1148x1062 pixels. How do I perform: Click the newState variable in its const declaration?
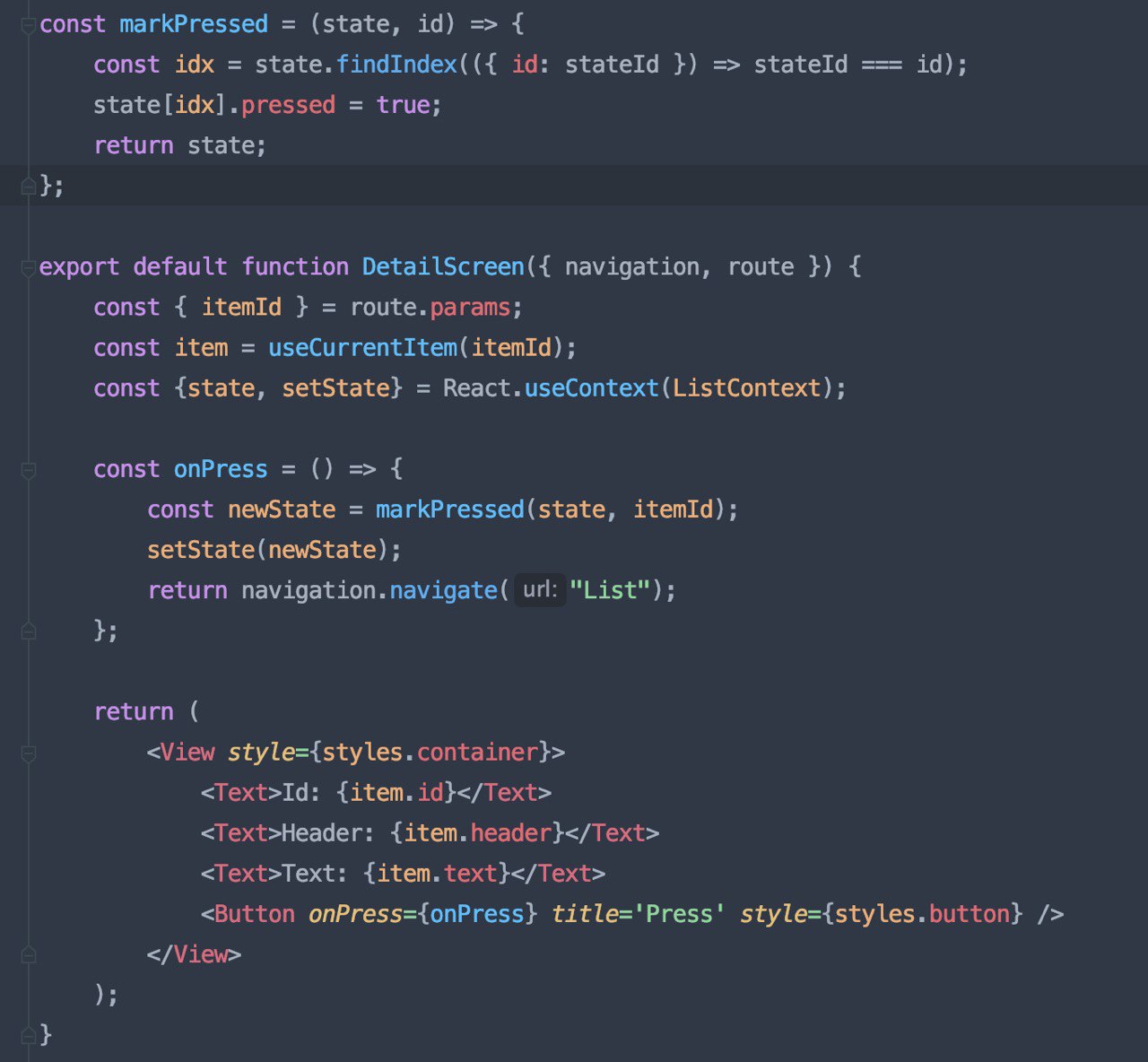point(282,509)
